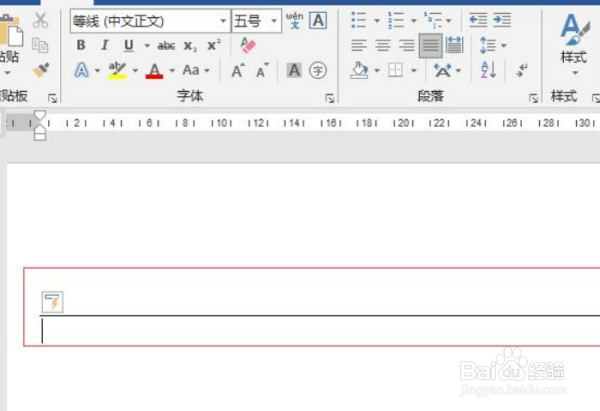The image size is (600, 411).
Task: Click the sort A-Z icon
Action: [489, 70]
